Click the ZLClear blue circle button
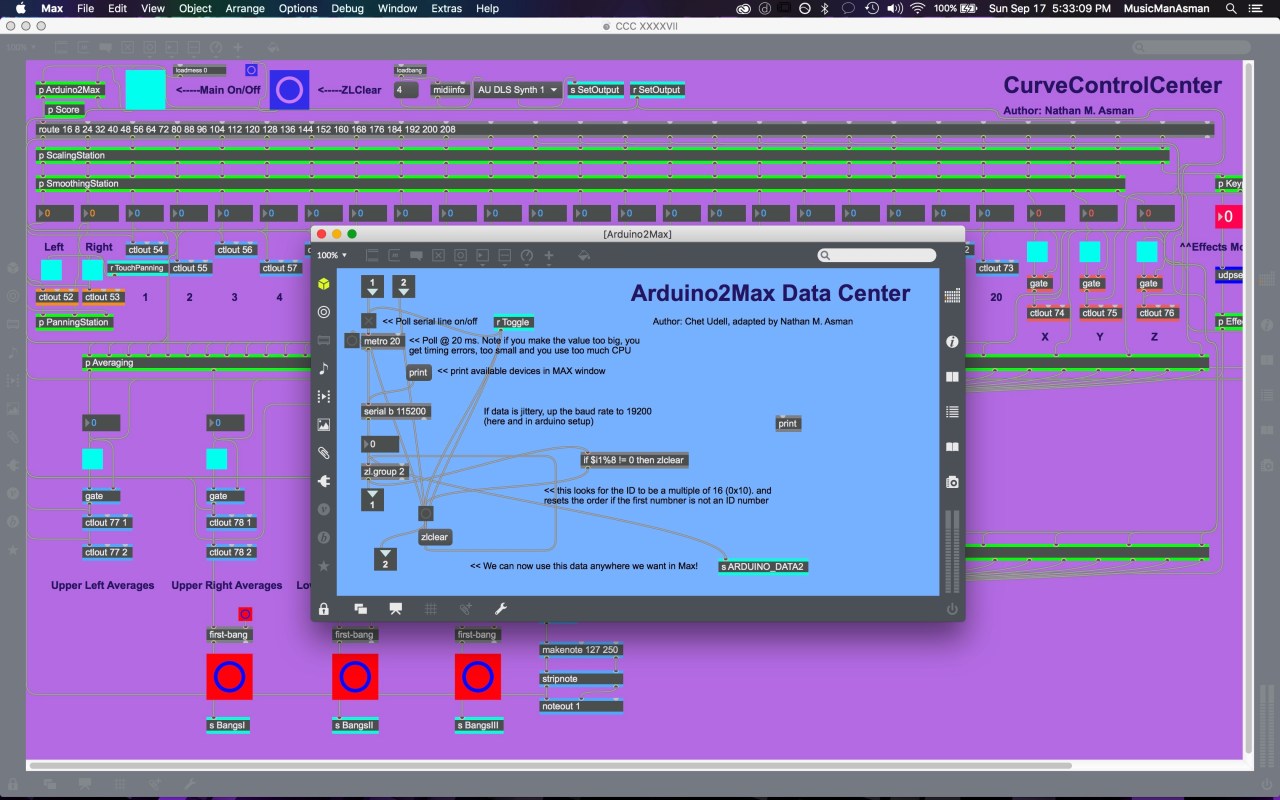This screenshot has width=1280, height=800. click(289, 90)
